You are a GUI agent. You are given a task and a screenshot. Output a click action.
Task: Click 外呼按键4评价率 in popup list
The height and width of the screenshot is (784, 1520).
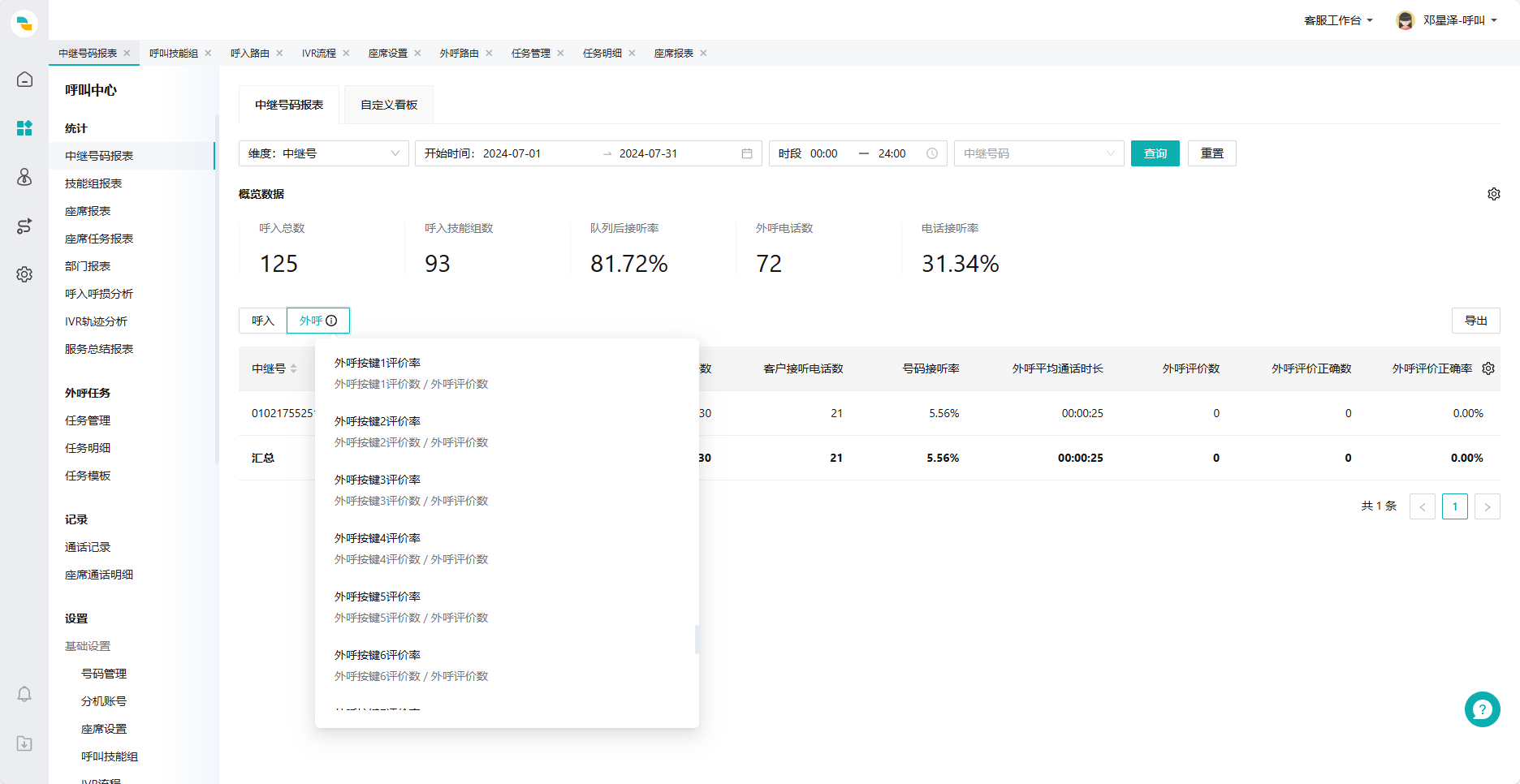[378, 538]
